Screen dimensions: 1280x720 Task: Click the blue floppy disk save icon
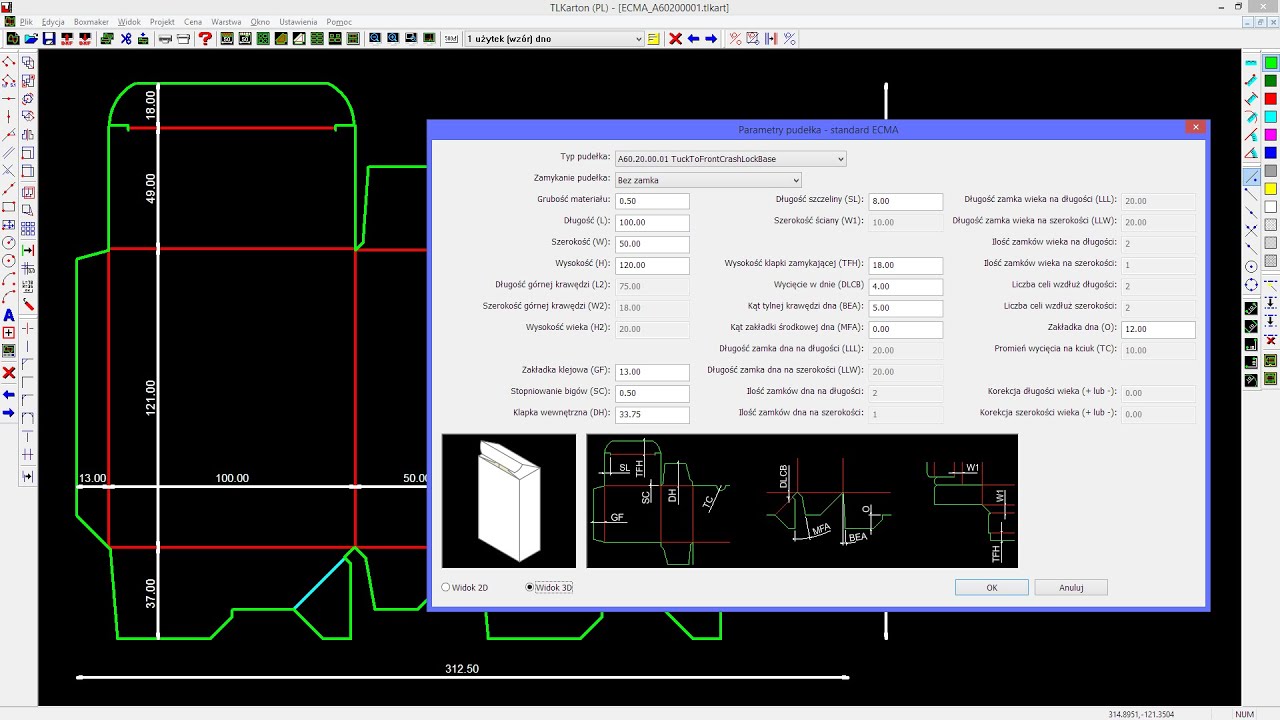tap(48, 39)
